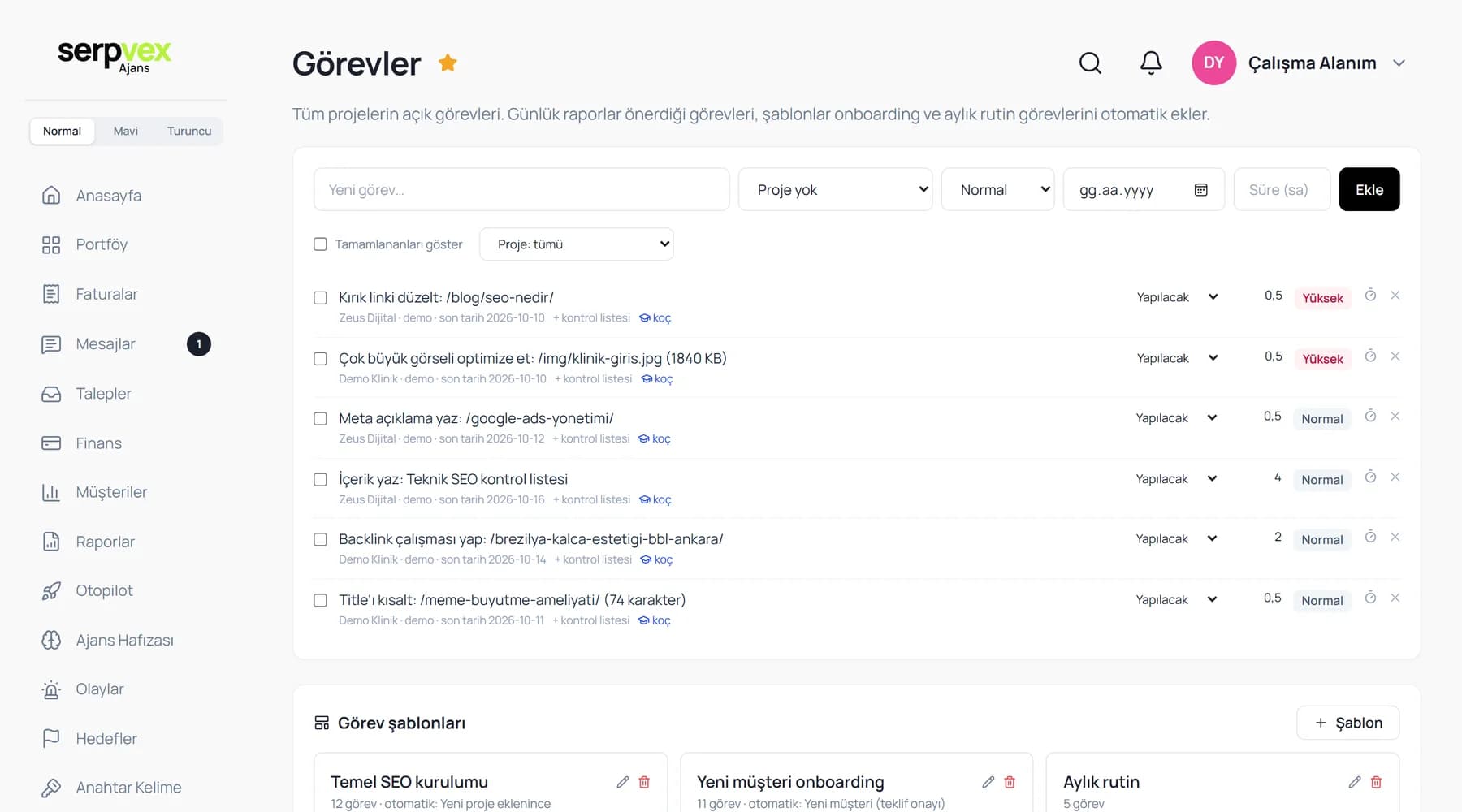Delete the Yeni müşteri onboarding template
This screenshot has height=812, width=1462.
1010,782
